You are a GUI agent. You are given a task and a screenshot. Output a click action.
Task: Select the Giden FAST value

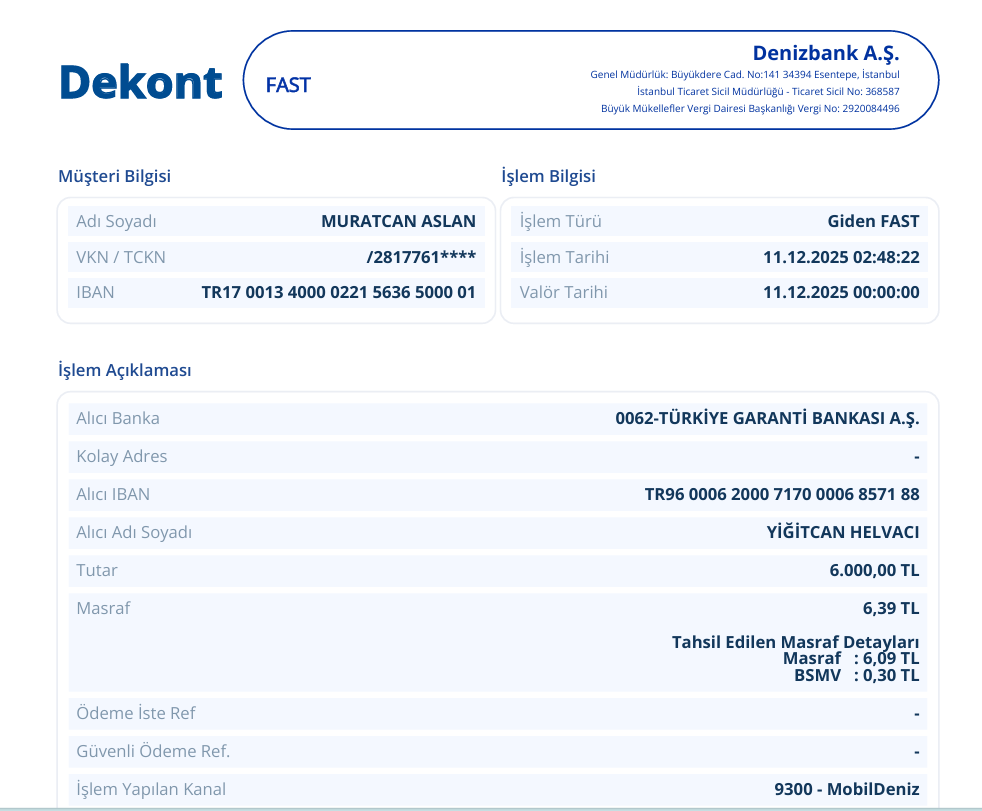(x=873, y=221)
